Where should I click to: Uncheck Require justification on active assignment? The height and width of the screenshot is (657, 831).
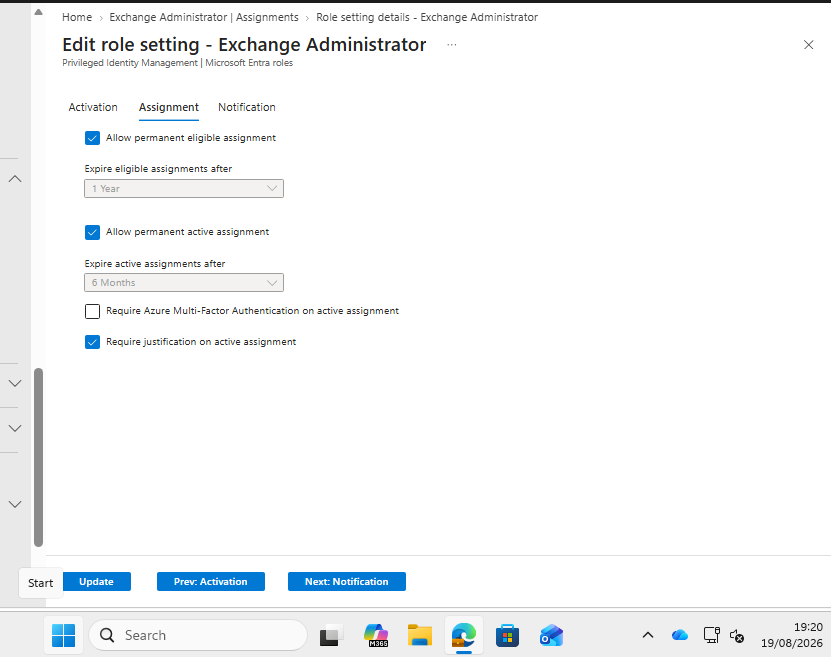[x=92, y=342]
